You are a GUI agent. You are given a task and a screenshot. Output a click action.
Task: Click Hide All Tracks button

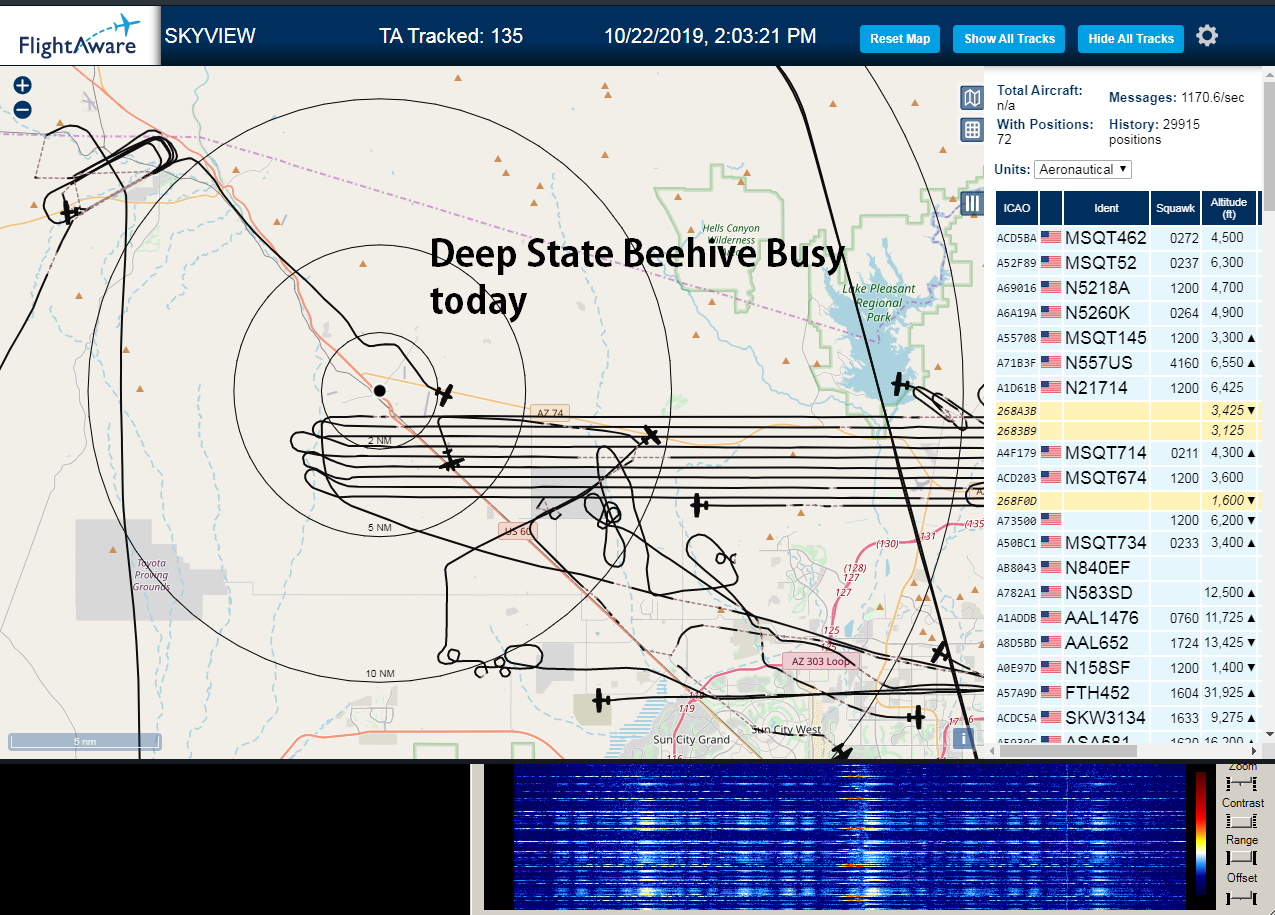(x=1131, y=39)
